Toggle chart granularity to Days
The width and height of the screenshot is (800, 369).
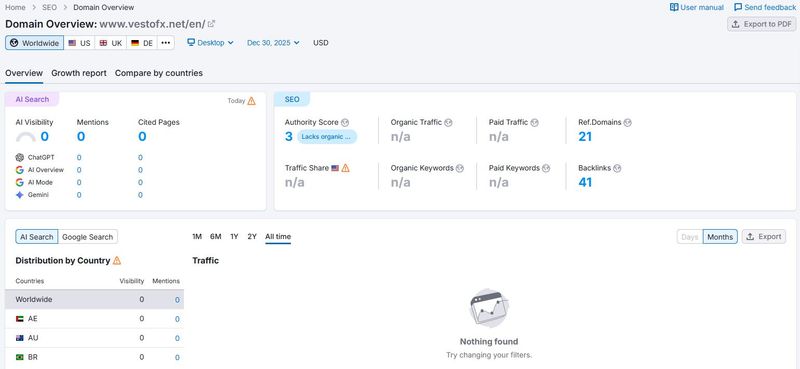(x=690, y=237)
